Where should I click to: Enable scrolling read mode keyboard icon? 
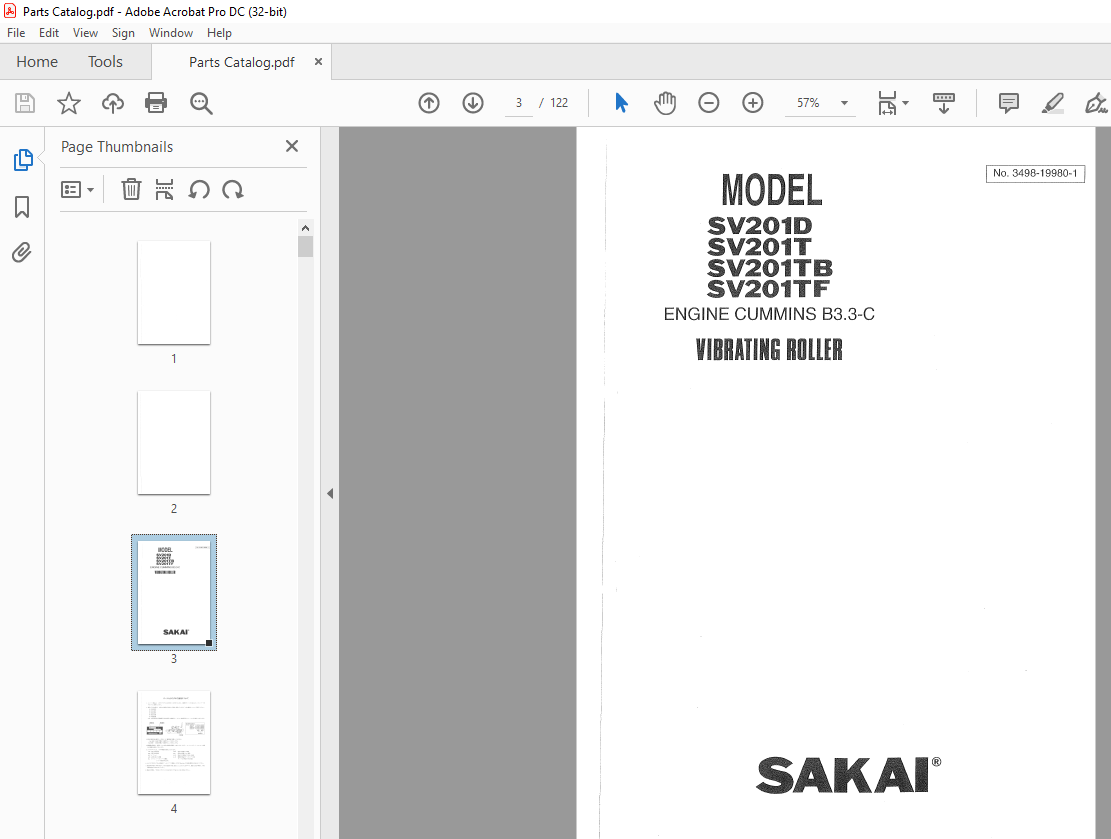pyautogui.click(x=943, y=103)
